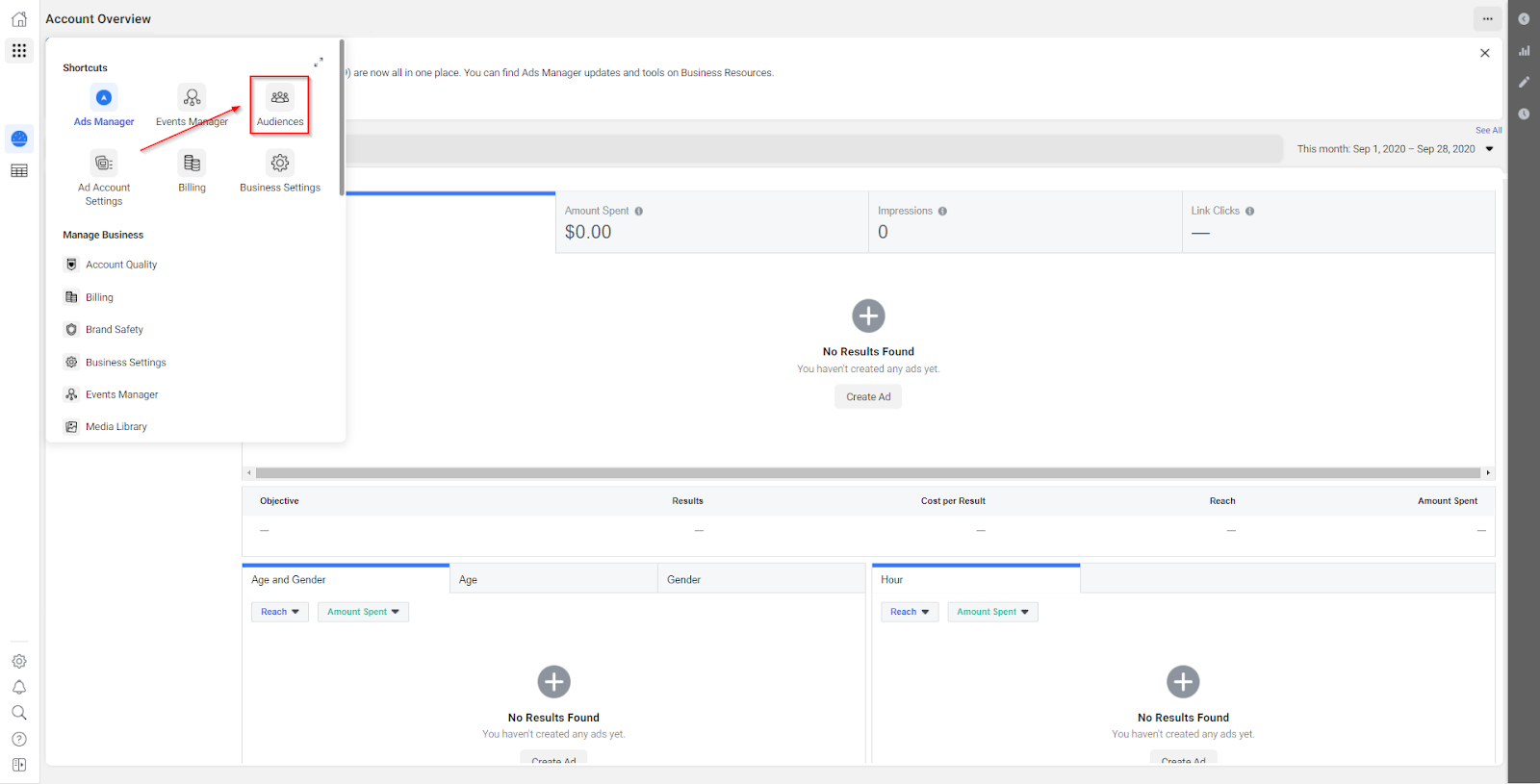
Task: Switch to the Age tab
Action: [553, 579]
